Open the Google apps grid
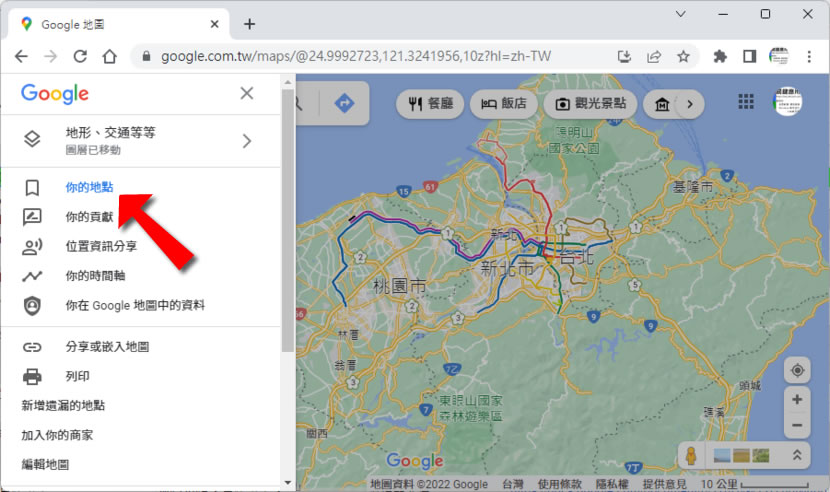Image resolution: width=830 pixels, height=492 pixels. pos(746,101)
